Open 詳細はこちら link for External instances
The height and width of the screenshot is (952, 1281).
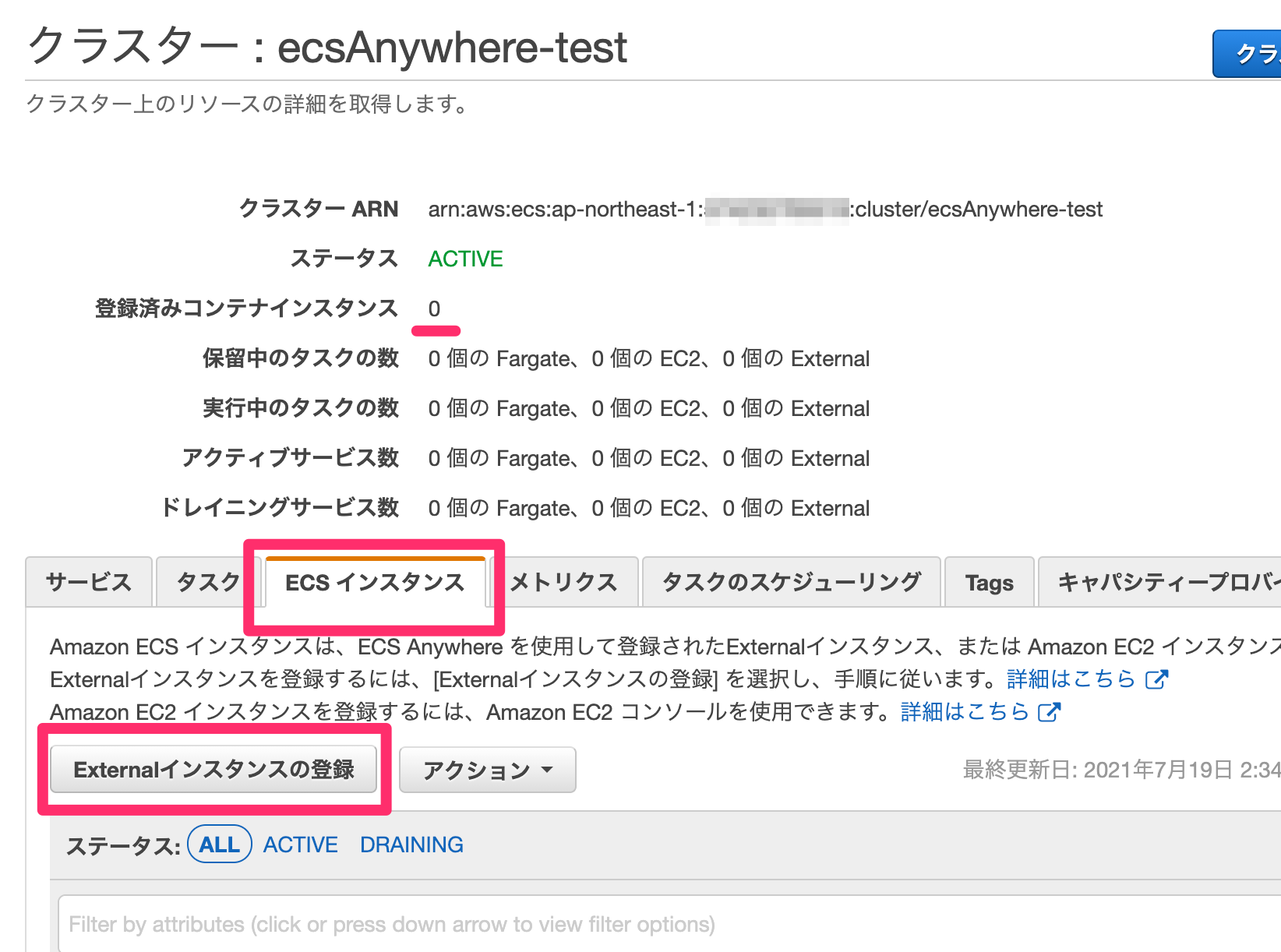(1071, 679)
